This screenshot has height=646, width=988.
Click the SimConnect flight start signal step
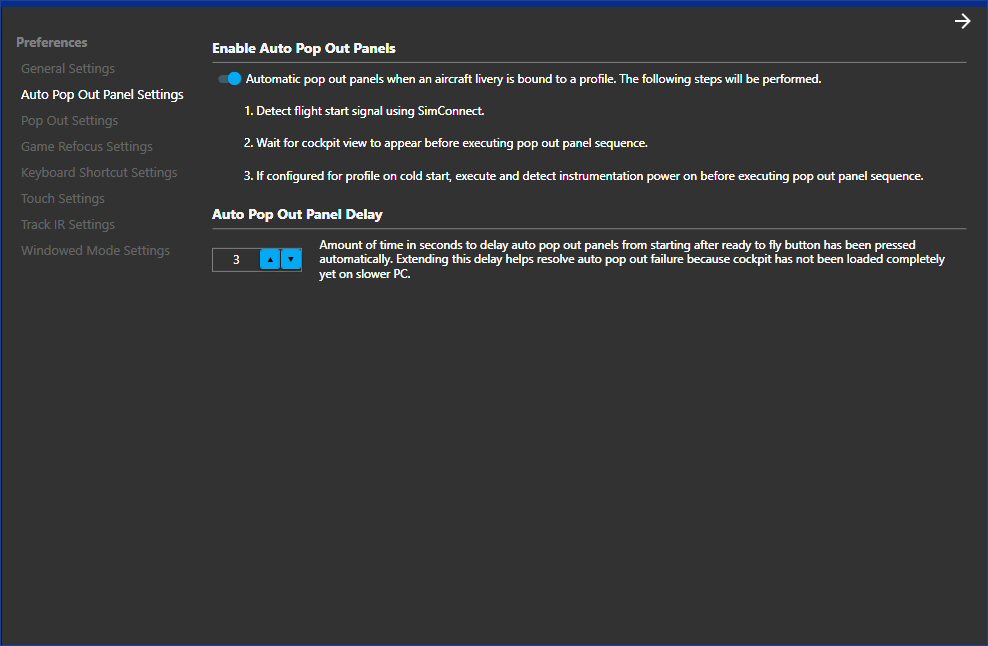[x=364, y=111]
